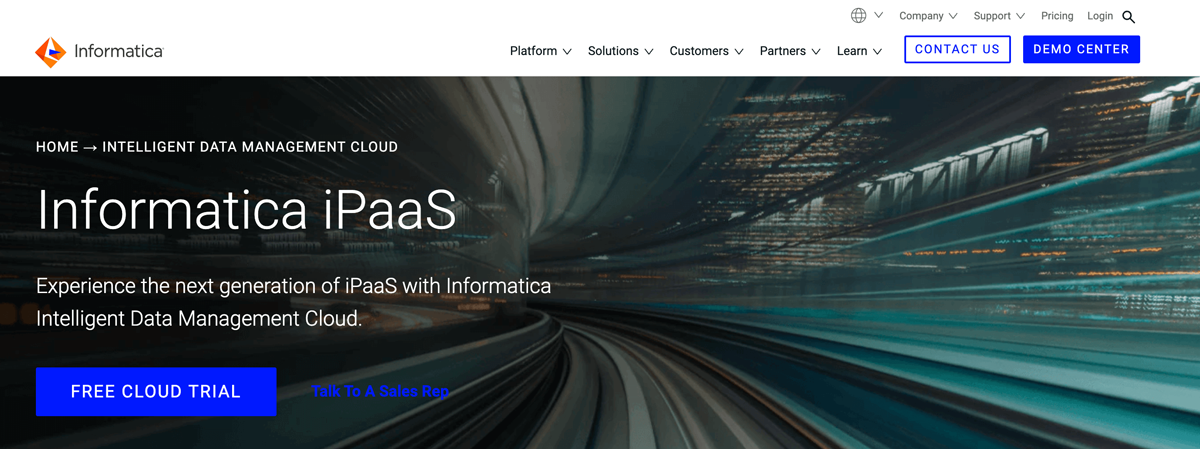
Task: Open the globe language selector
Action: click(859, 16)
